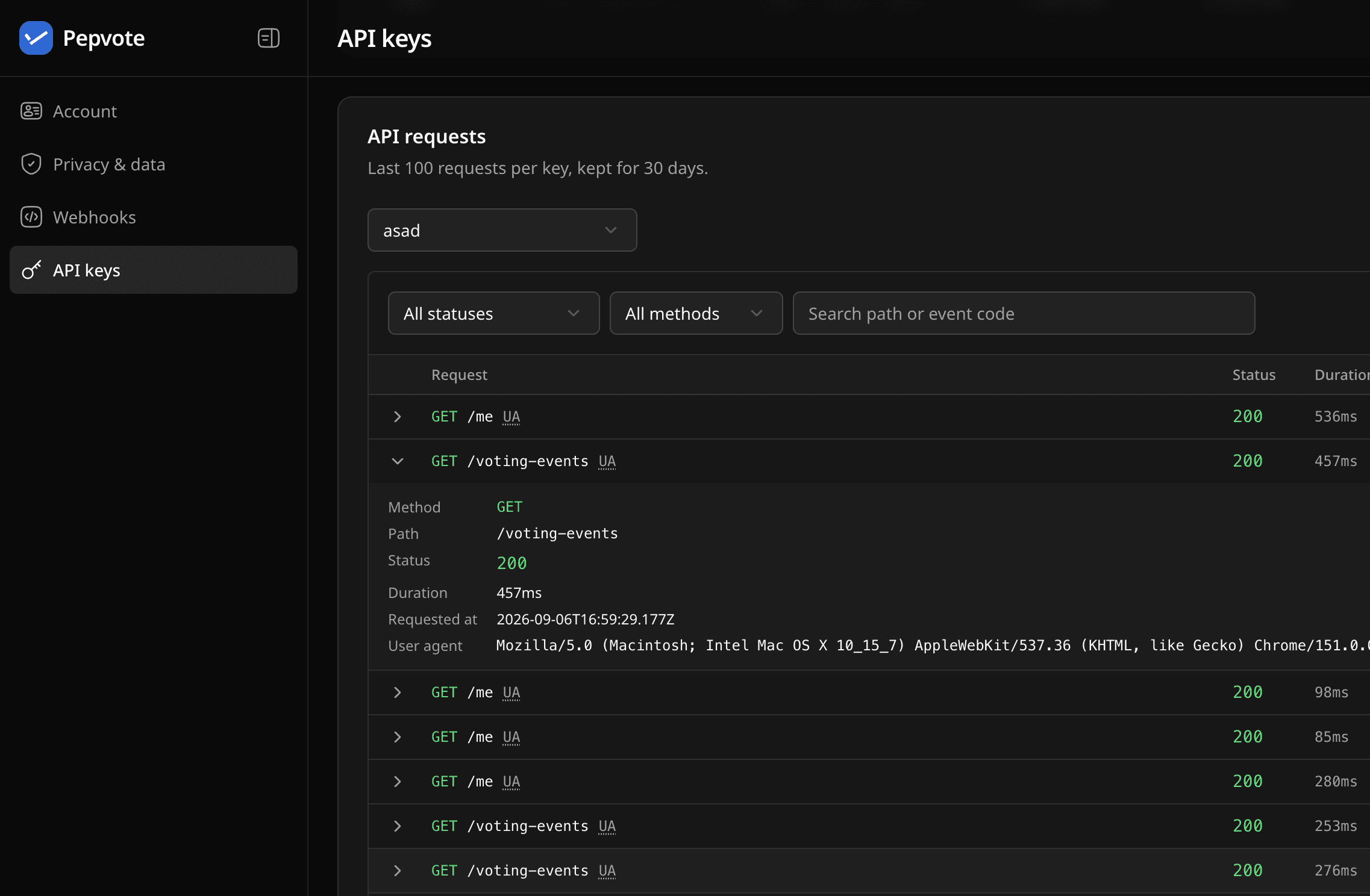Click the green GET Method detail value
The image size is (1370, 896).
510,507
